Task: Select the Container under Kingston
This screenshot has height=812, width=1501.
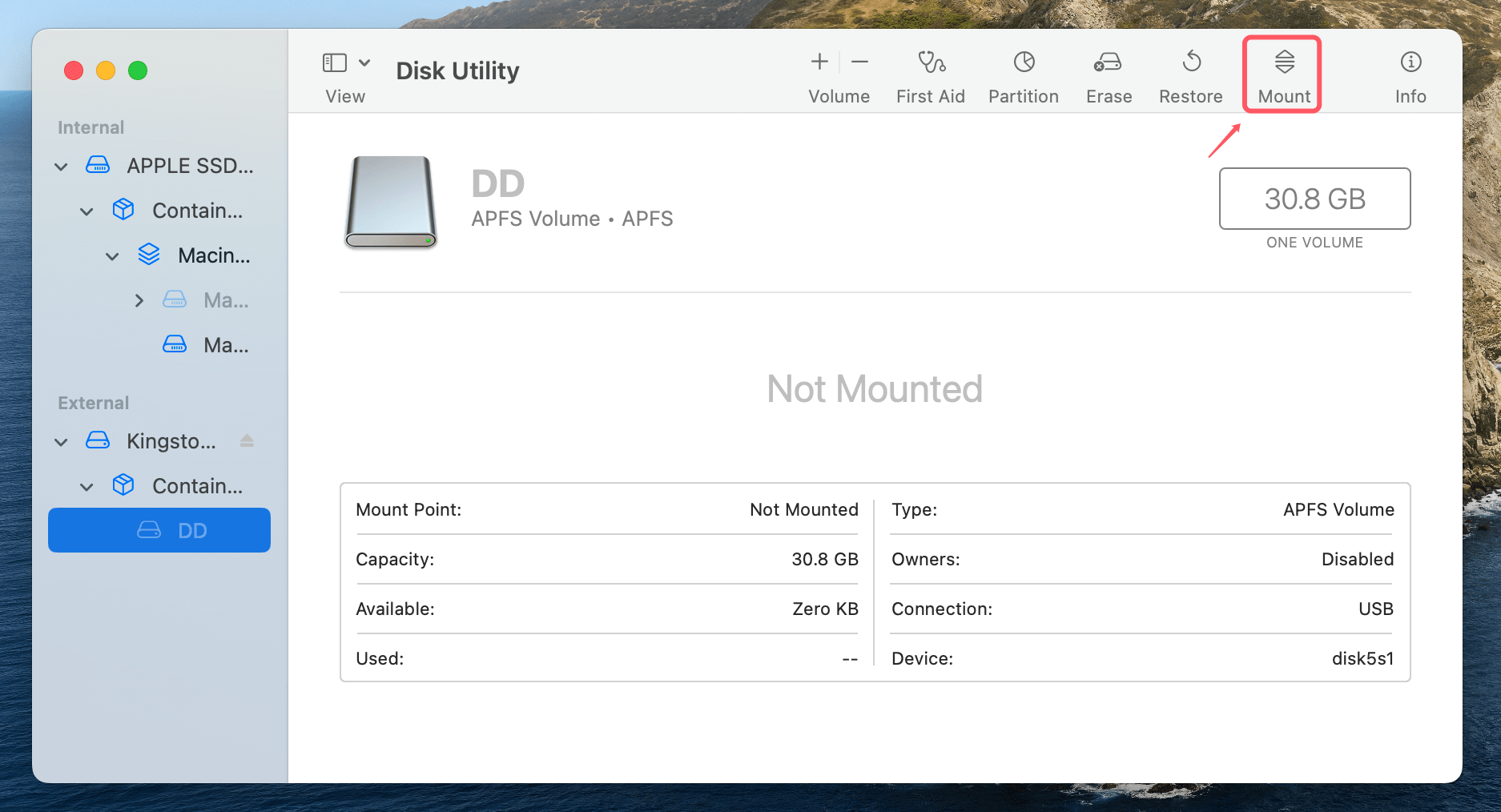Action: click(x=196, y=485)
